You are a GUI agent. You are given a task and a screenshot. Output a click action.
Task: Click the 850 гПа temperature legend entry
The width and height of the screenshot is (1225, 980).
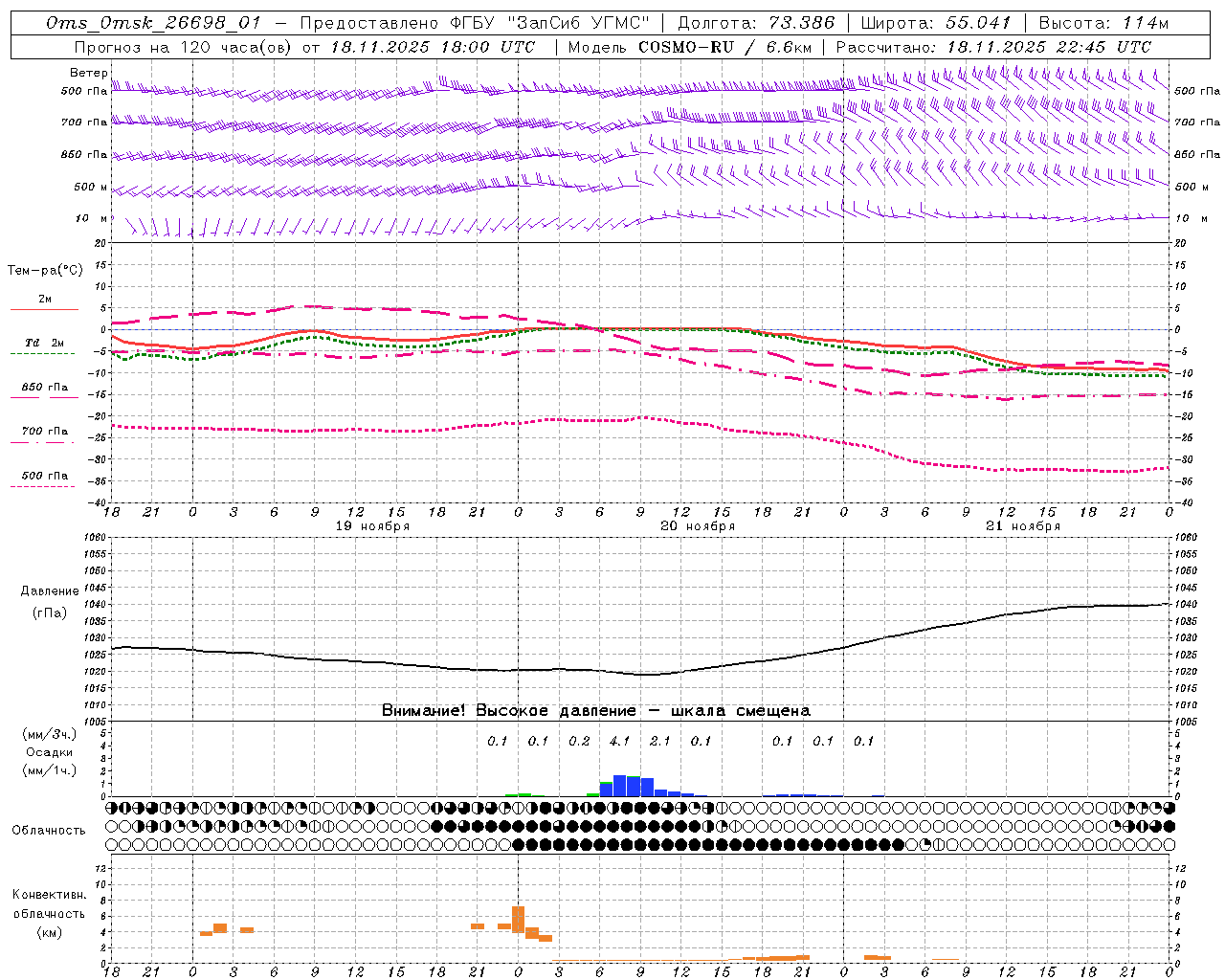tap(44, 388)
